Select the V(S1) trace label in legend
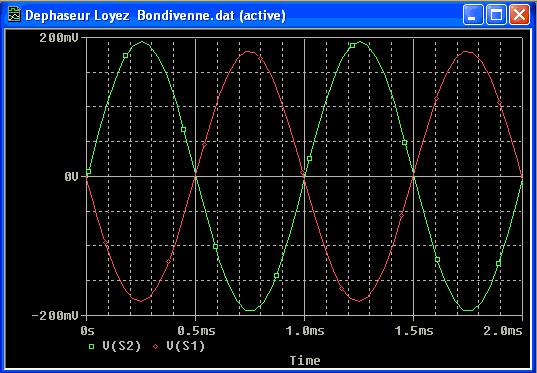 [x=185, y=346]
